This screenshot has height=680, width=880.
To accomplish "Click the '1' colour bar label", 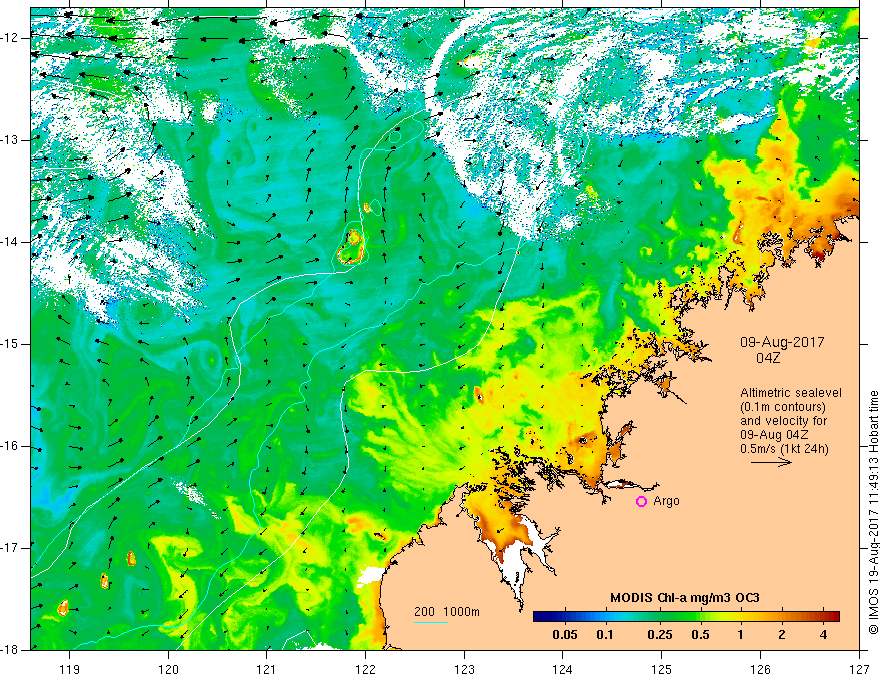I will [741, 635].
